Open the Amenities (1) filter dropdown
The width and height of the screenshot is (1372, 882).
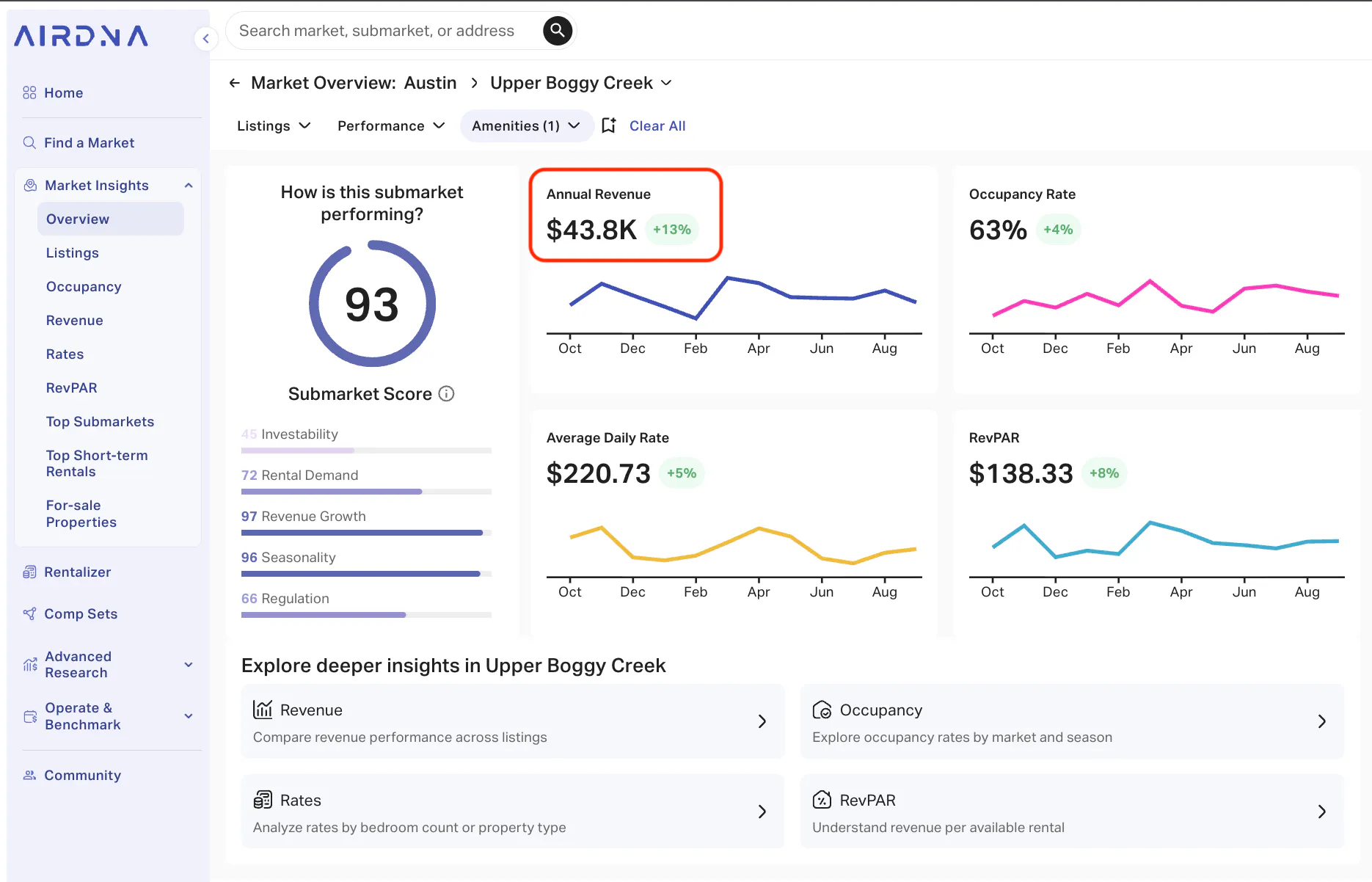(526, 126)
